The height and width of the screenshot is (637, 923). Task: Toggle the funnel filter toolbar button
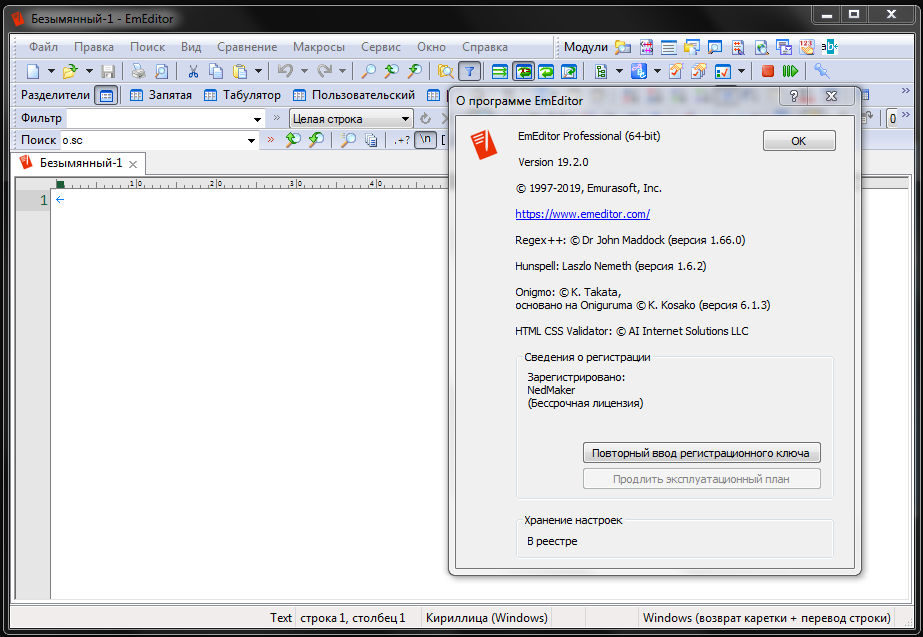469,72
